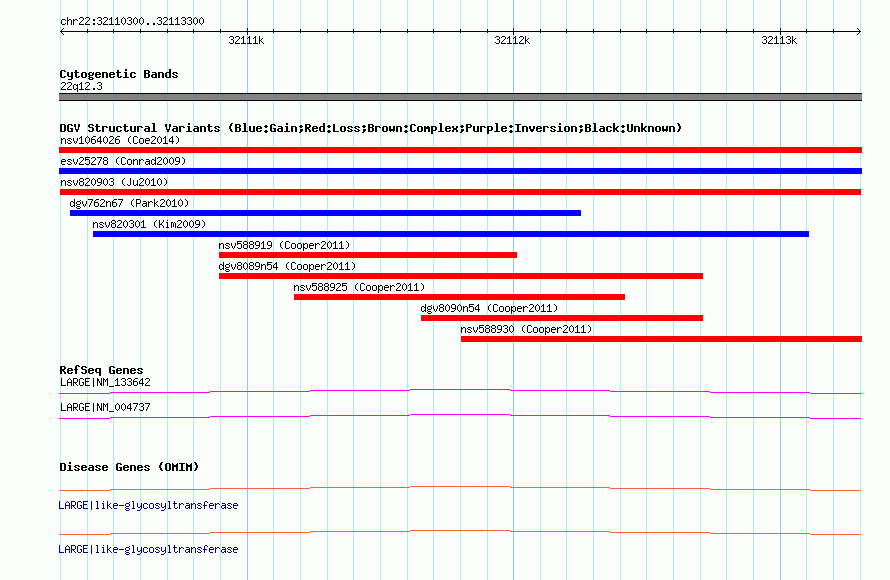Viewport: 890px width, 580px height.
Task: Click the nsv820301 (Kim2009) label
Action: (x=149, y=224)
